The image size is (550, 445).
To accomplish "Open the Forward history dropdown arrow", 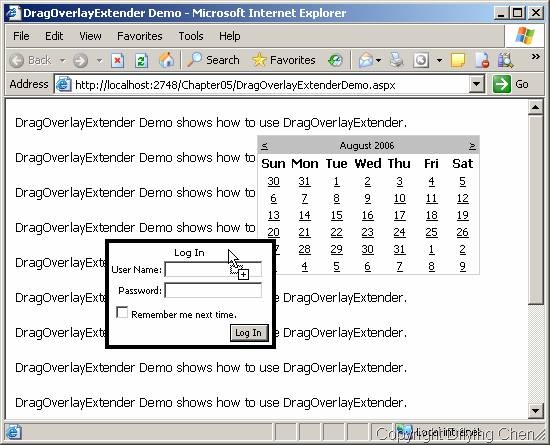I will (x=99, y=61).
